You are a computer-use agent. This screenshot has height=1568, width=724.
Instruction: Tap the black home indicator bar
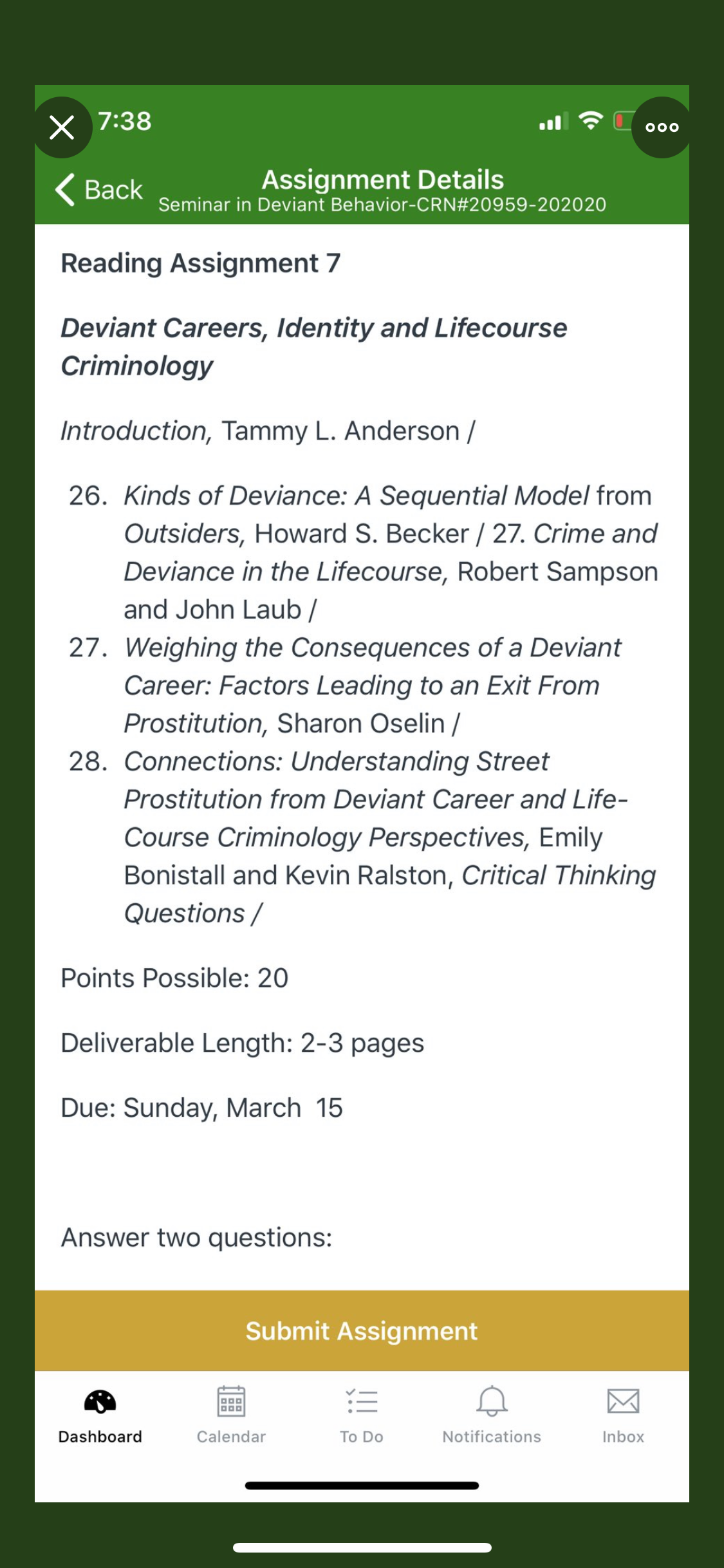[362, 1486]
